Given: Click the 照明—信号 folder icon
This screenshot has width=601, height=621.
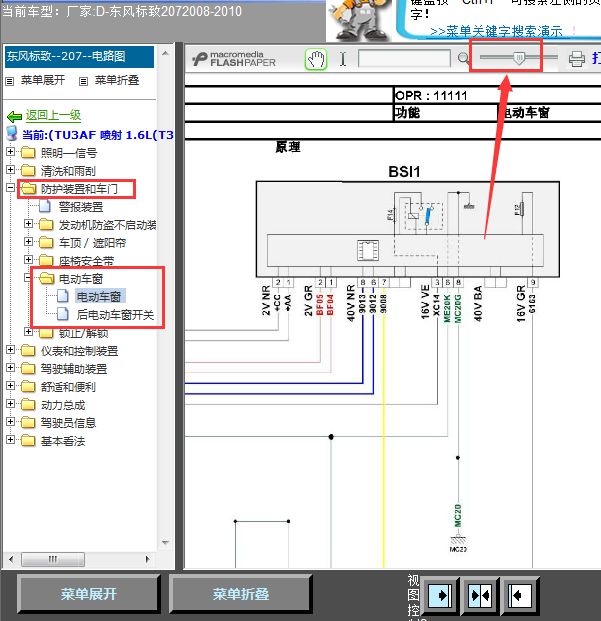Looking at the screenshot, I should 28,152.
